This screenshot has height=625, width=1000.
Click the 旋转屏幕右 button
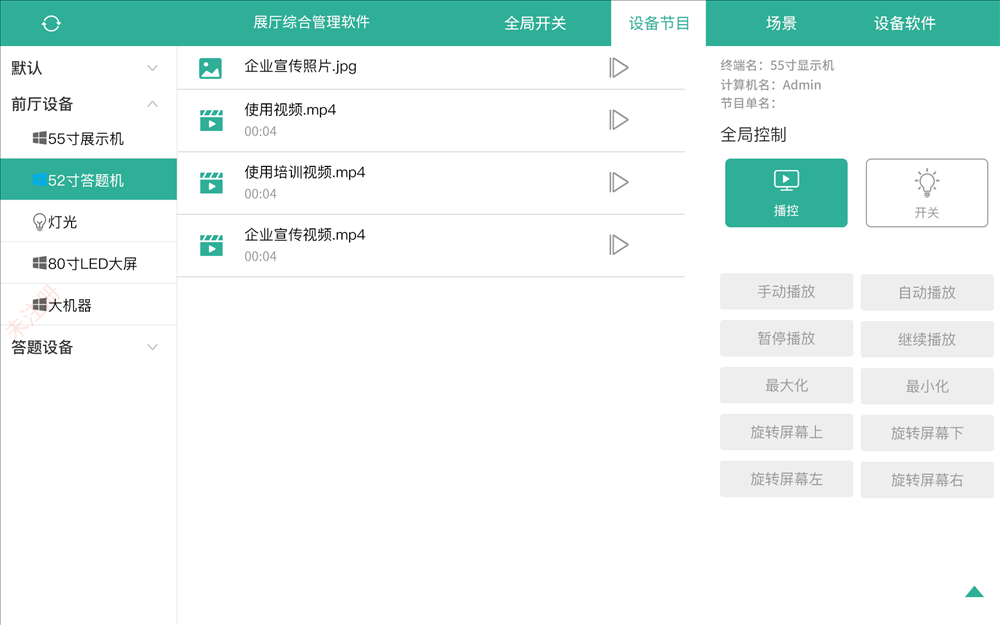click(x=927, y=480)
